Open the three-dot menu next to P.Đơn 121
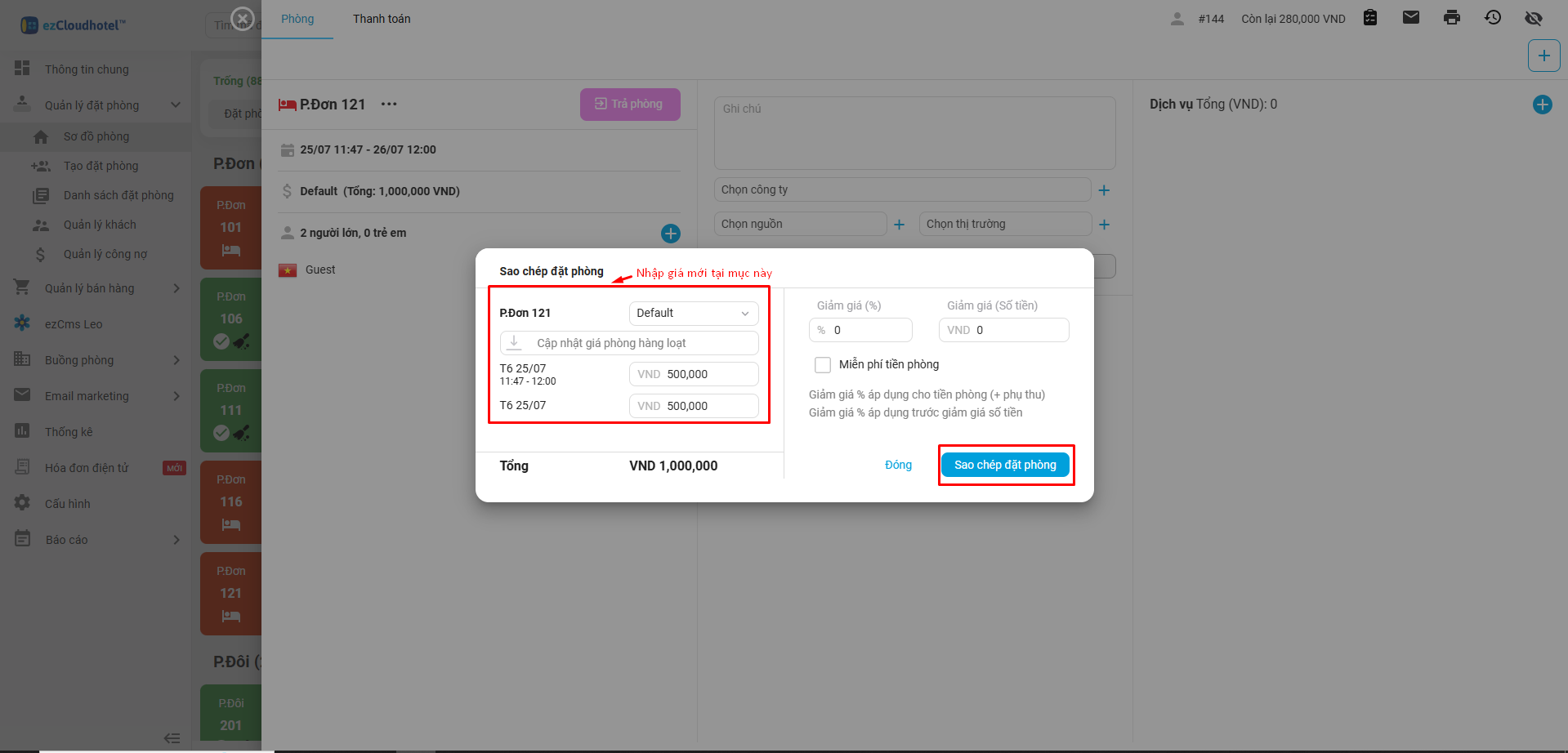The width and height of the screenshot is (1568, 753). pyautogui.click(x=389, y=105)
